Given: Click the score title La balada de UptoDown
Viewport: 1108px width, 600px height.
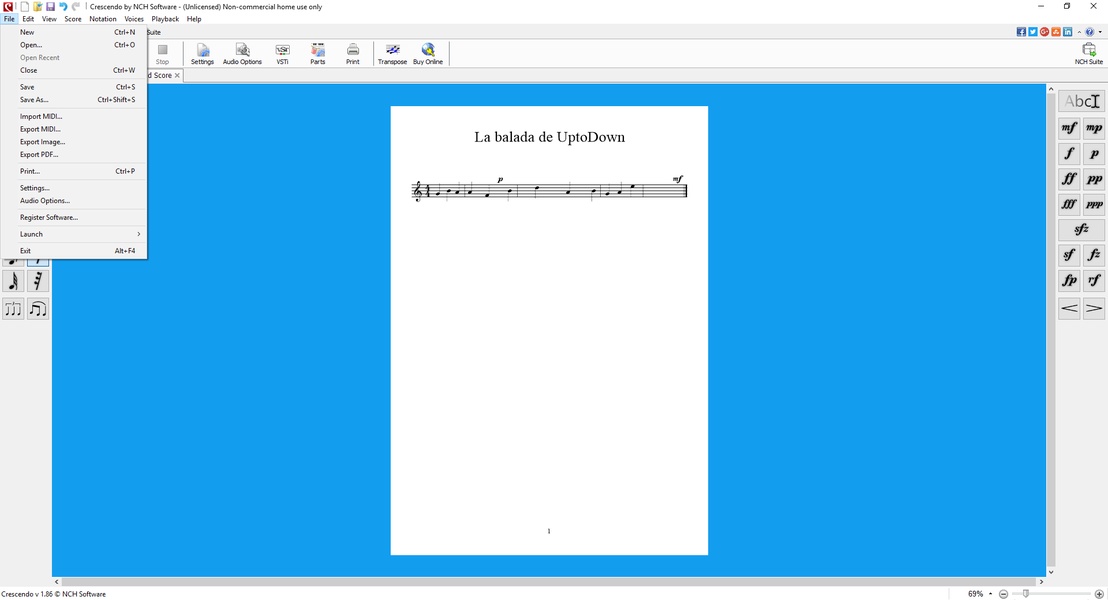Looking at the screenshot, I should click(549, 137).
